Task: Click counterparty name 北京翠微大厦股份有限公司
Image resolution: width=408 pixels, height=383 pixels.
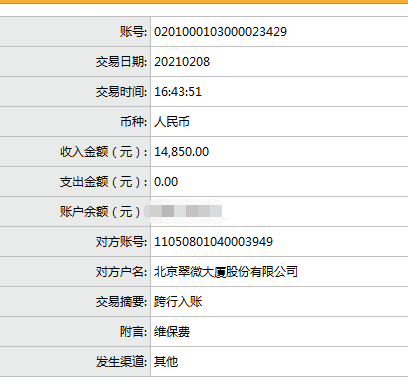Action: [x=226, y=272]
